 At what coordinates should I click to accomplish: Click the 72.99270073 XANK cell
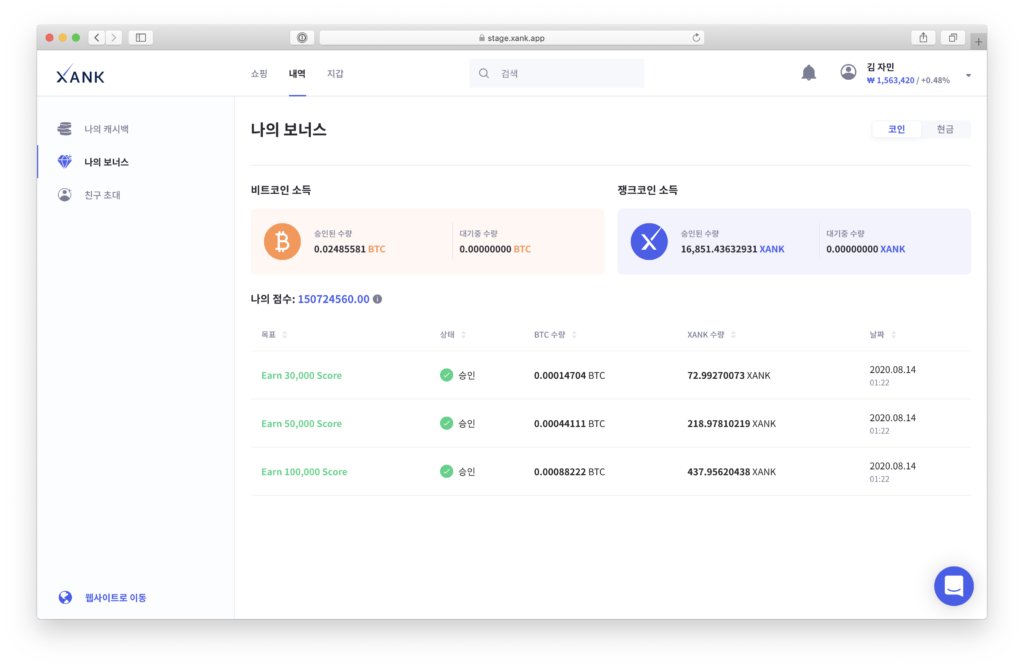point(729,375)
